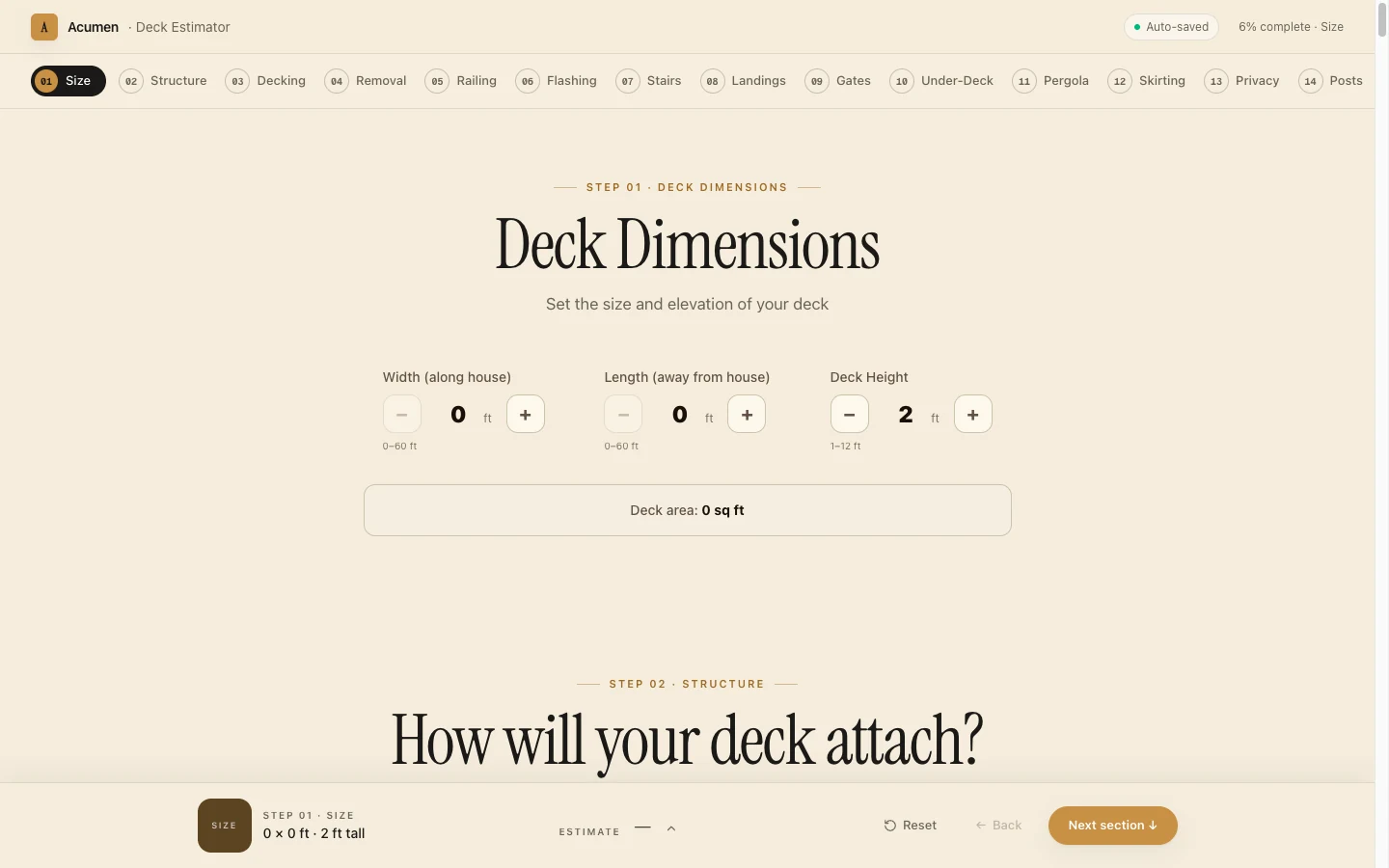Click the "Deck Dimensions" heading
1389x868 pixels.
tap(688, 245)
